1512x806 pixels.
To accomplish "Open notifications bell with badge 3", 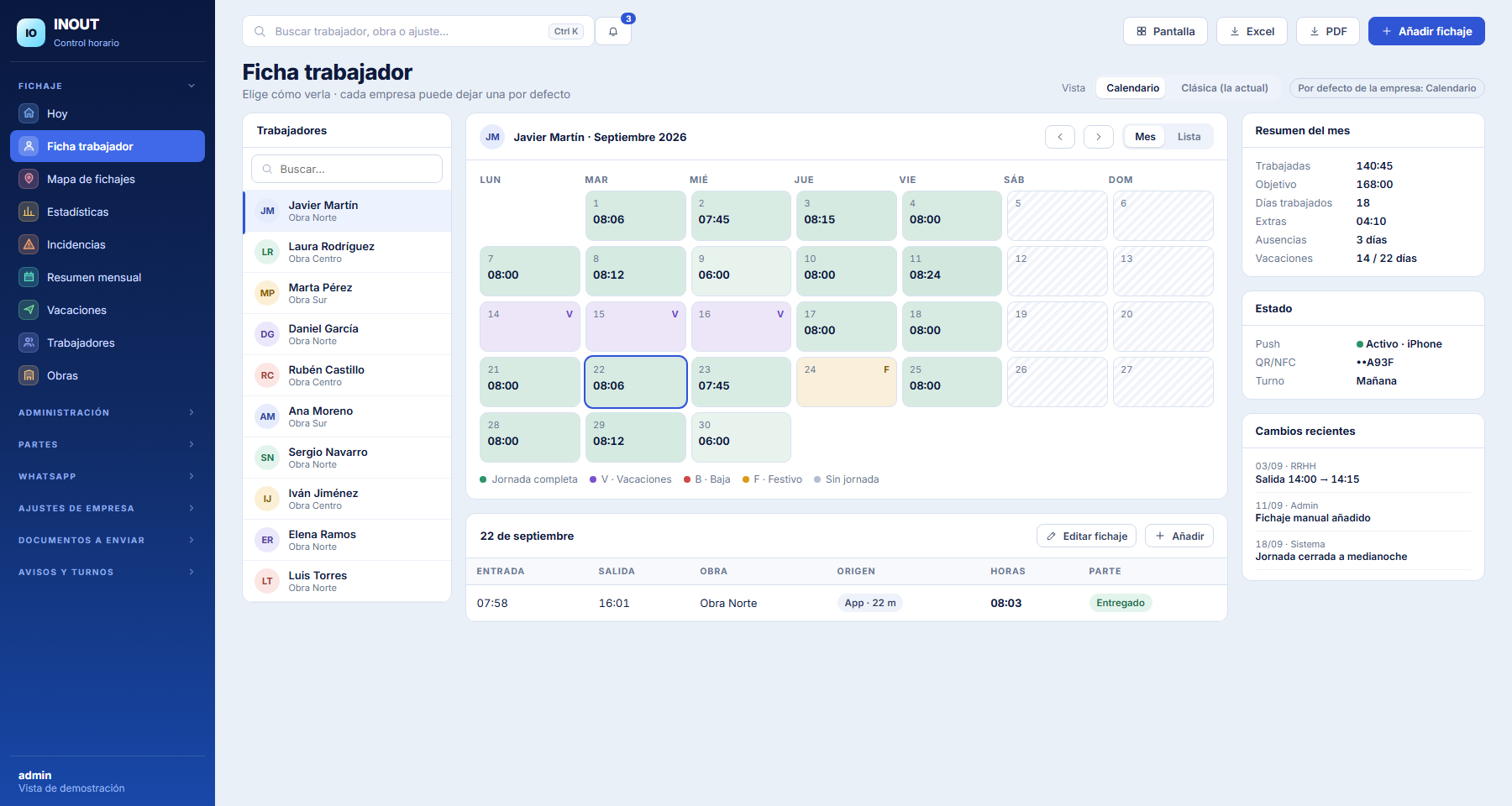I will (x=613, y=31).
